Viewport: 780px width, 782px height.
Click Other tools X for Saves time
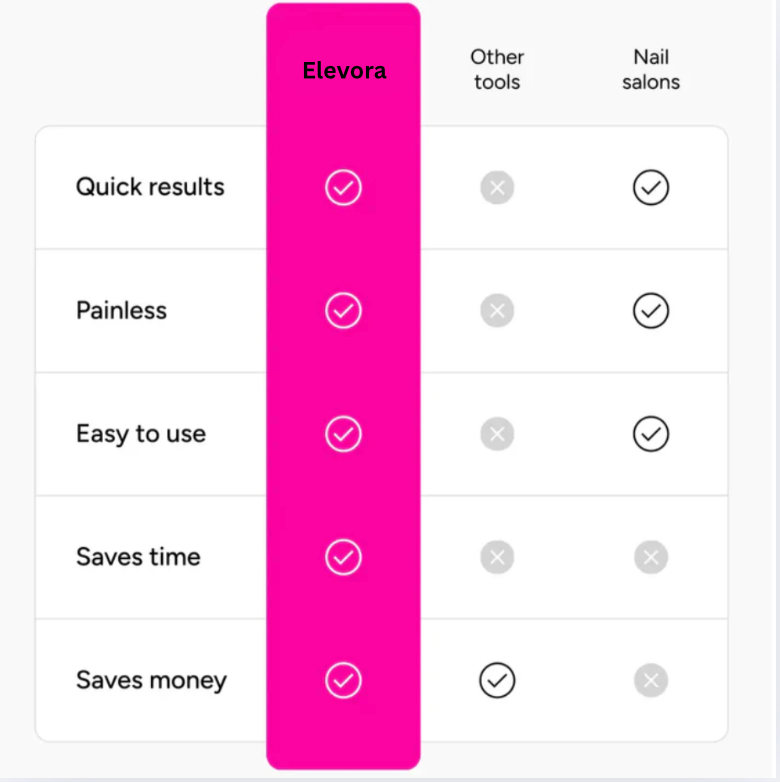click(497, 557)
